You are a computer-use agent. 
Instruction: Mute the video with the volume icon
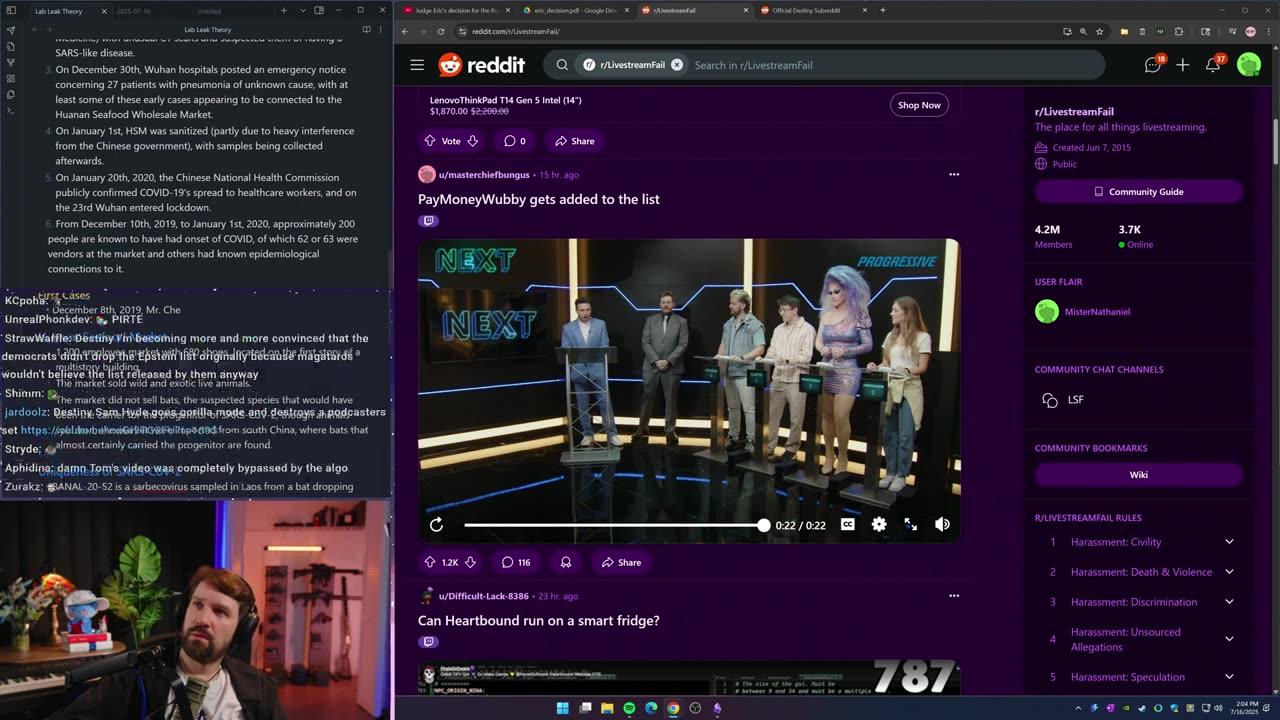coord(942,524)
